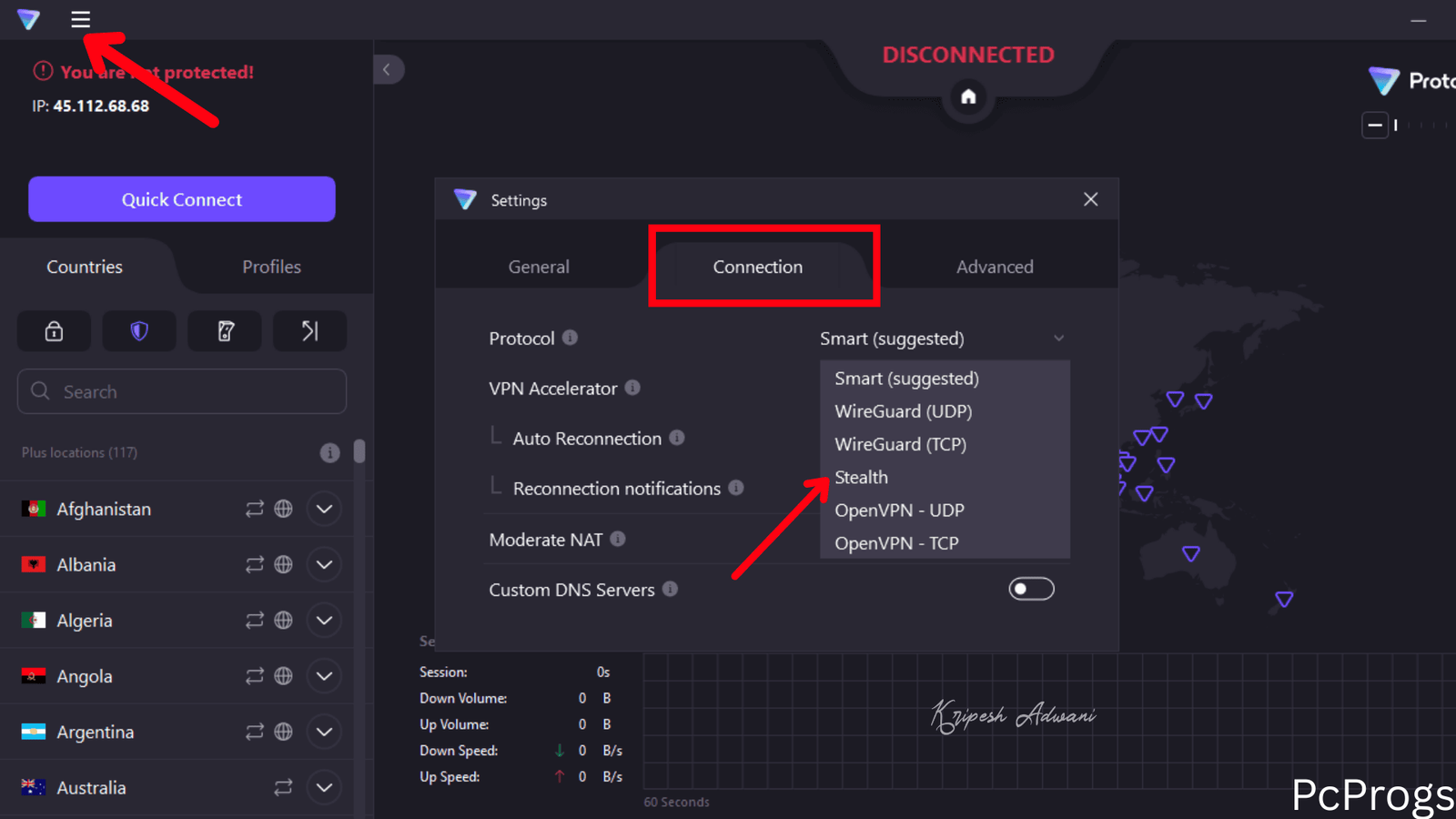
Task: Click the map zoom out minus button
Action: (x=1375, y=125)
